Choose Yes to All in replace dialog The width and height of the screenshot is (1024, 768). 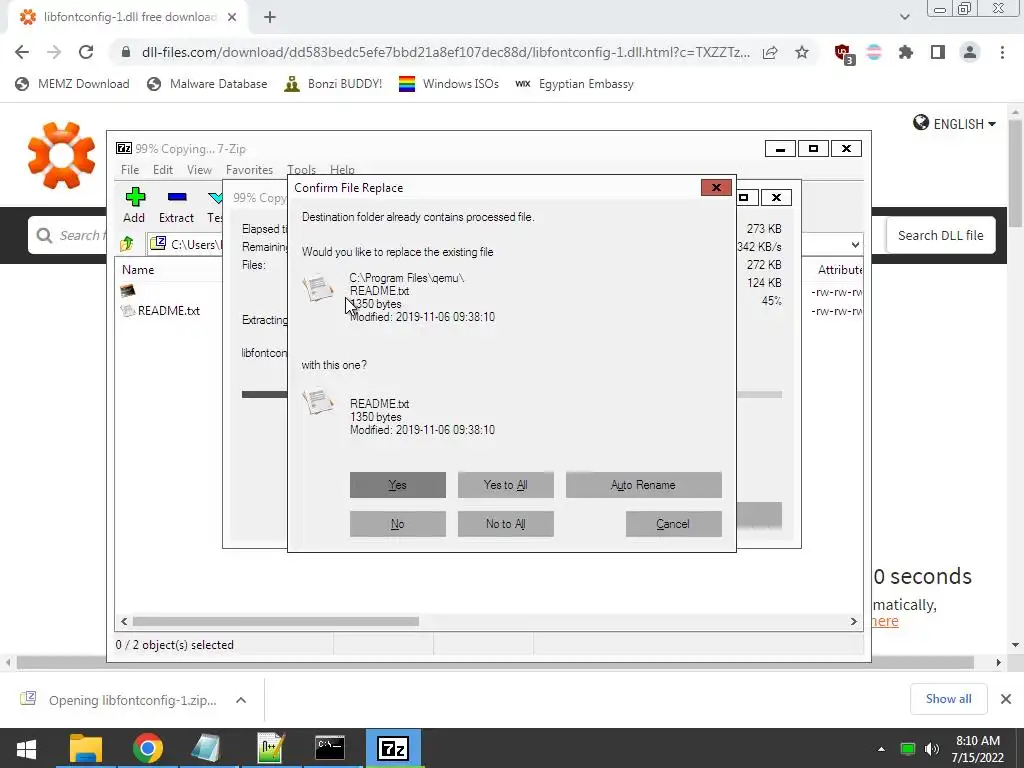pyautogui.click(x=505, y=485)
